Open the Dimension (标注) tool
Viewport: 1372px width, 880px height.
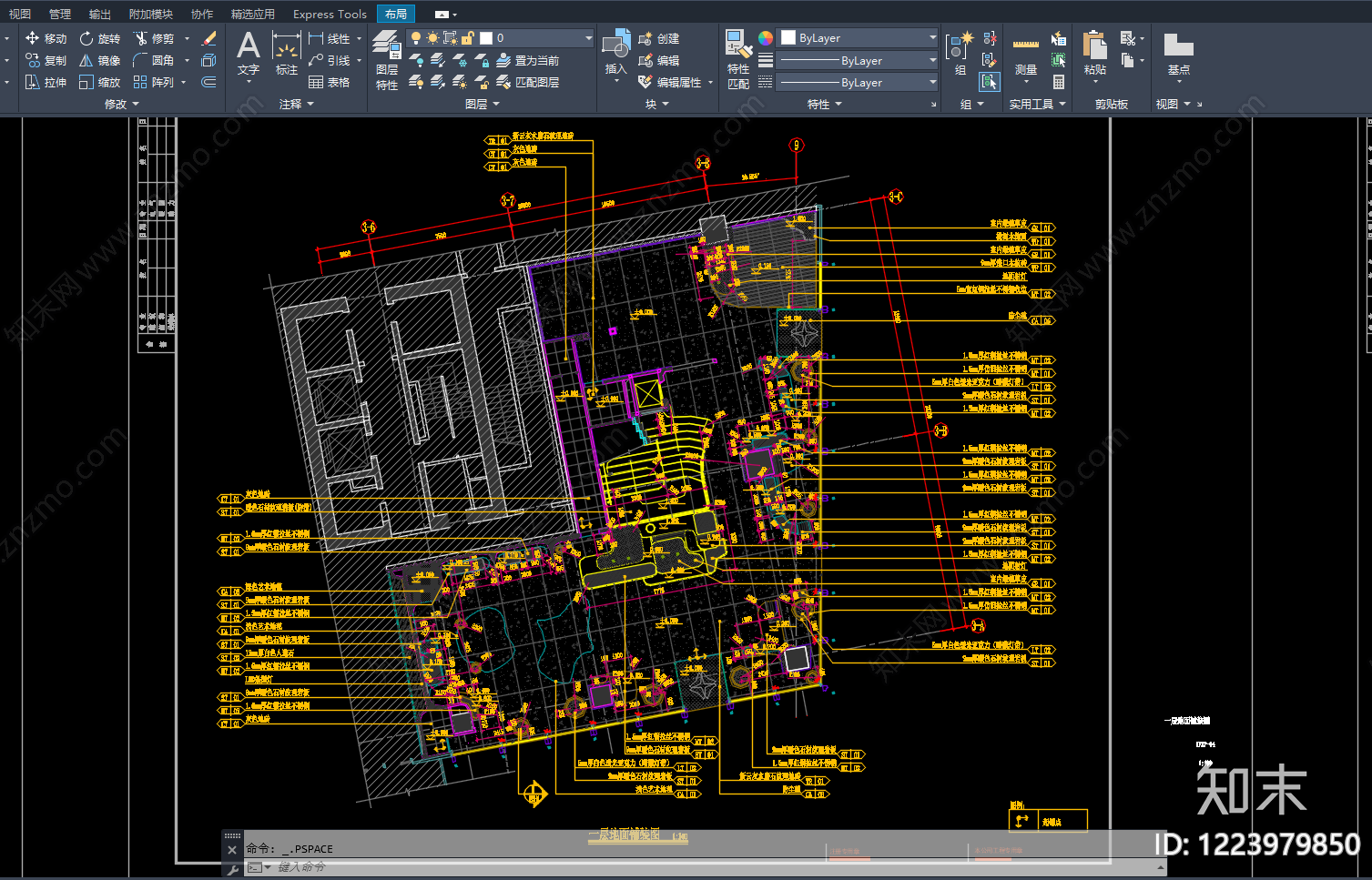click(x=287, y=53)
